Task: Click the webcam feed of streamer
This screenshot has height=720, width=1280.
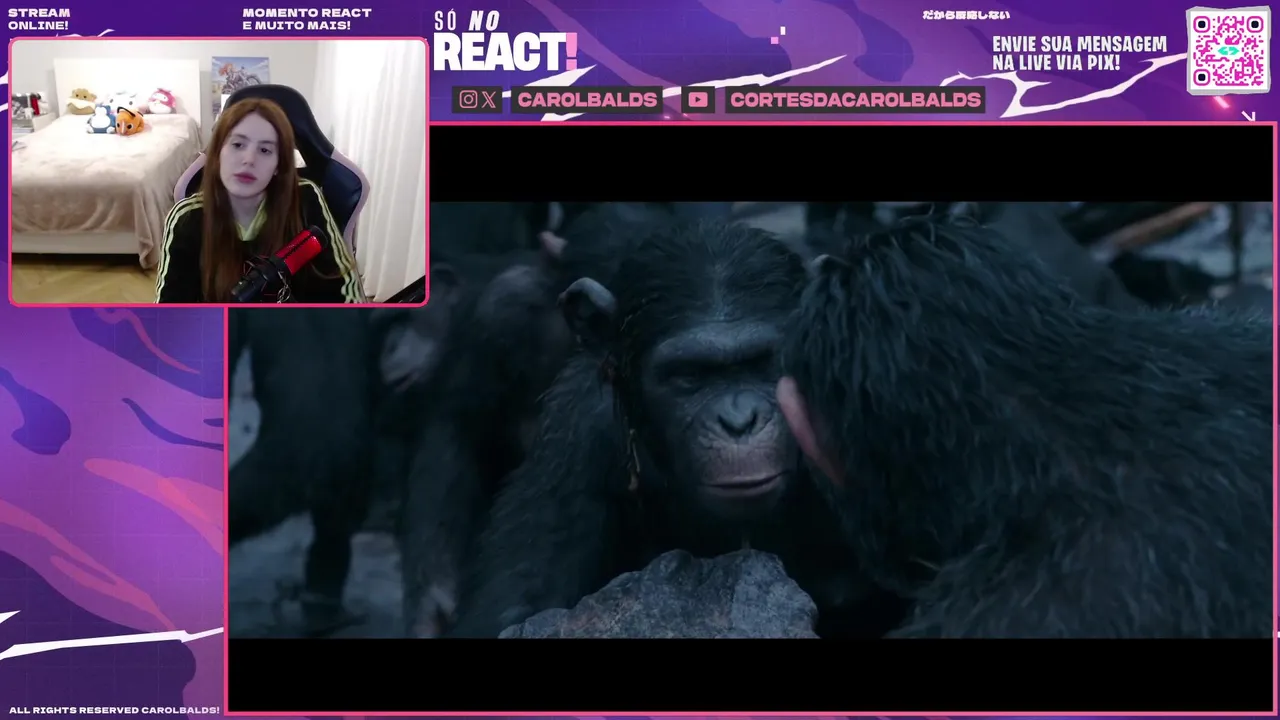Action: coord(218,171)
